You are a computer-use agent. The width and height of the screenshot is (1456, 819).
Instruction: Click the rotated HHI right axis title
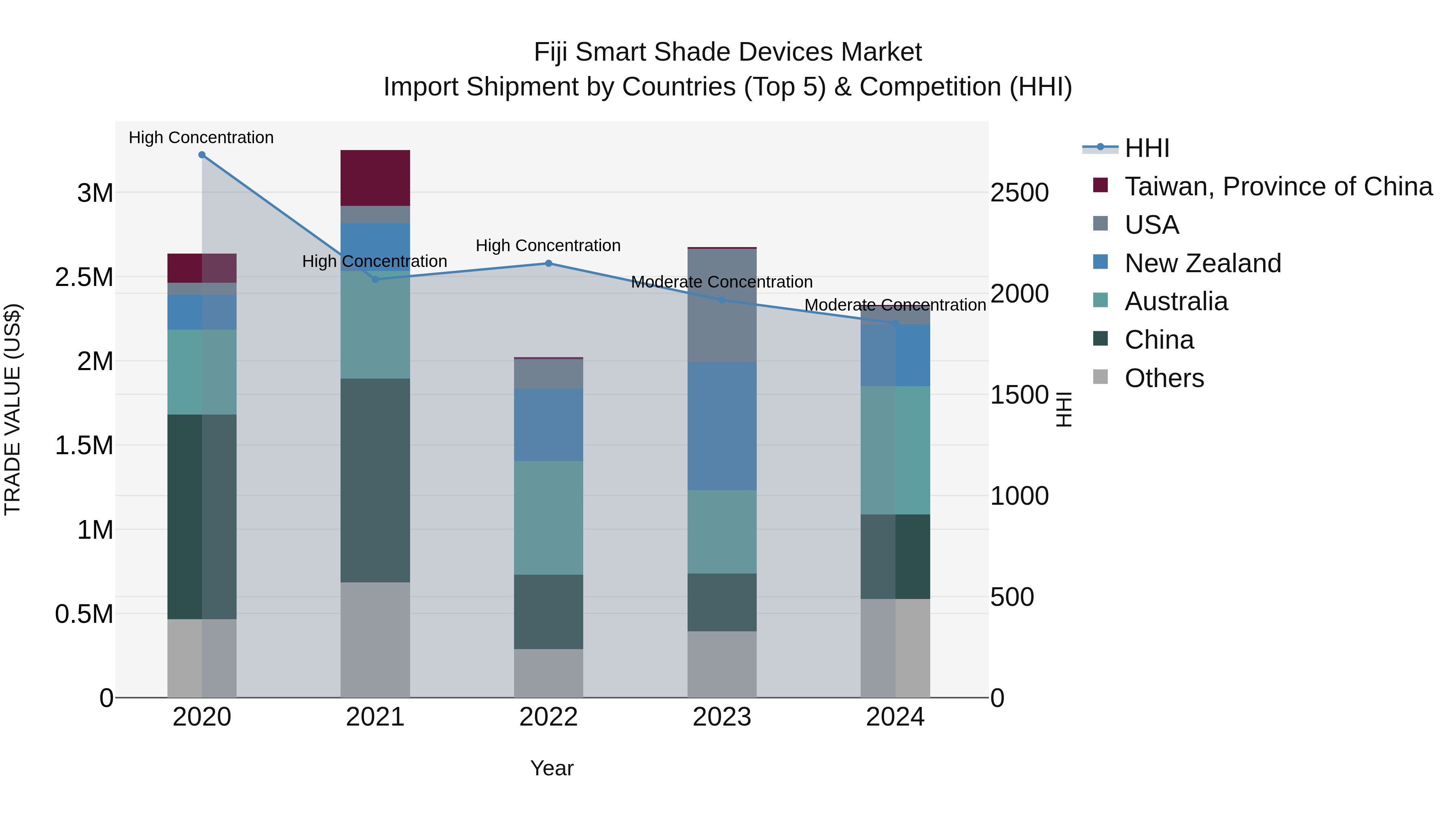pos(1064,409)
